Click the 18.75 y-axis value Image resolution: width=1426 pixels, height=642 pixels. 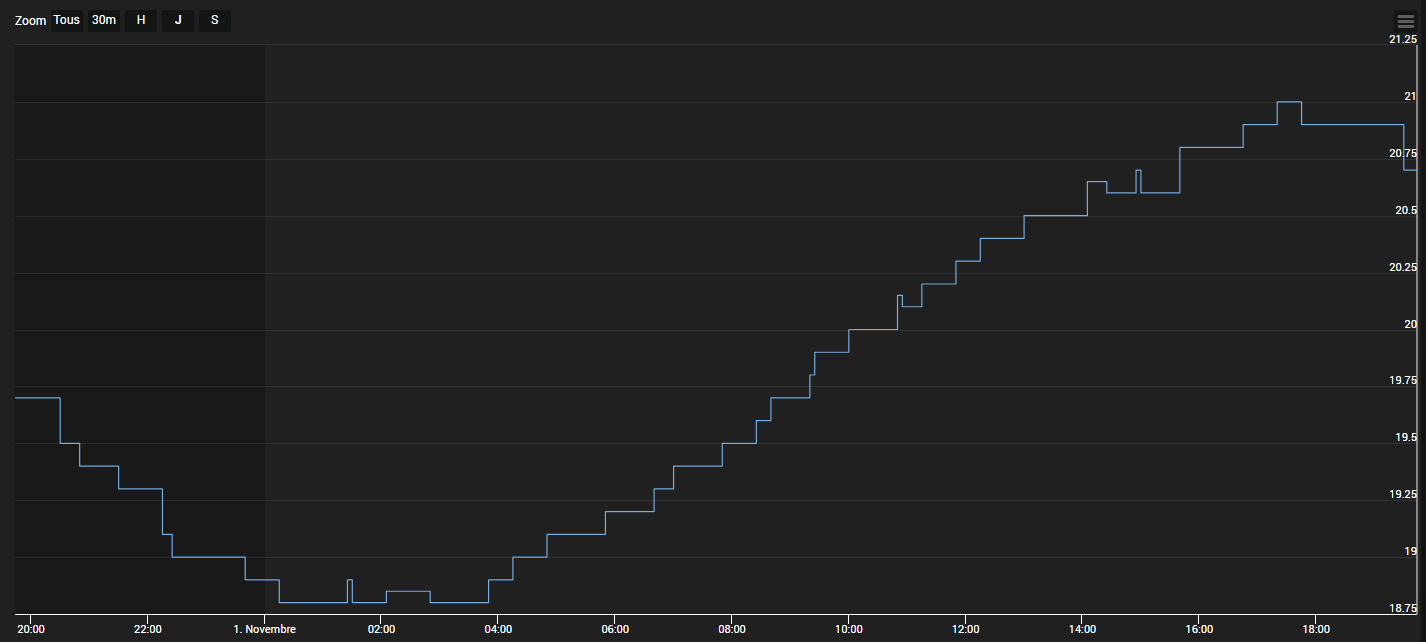tap(1403, 608)
